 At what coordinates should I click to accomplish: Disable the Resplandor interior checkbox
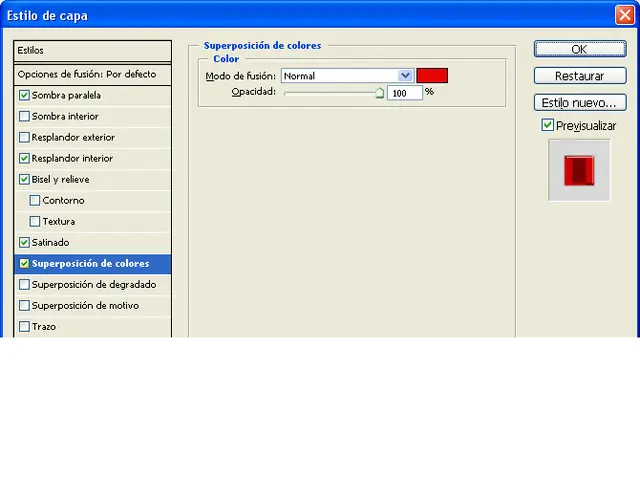point(24,158)
